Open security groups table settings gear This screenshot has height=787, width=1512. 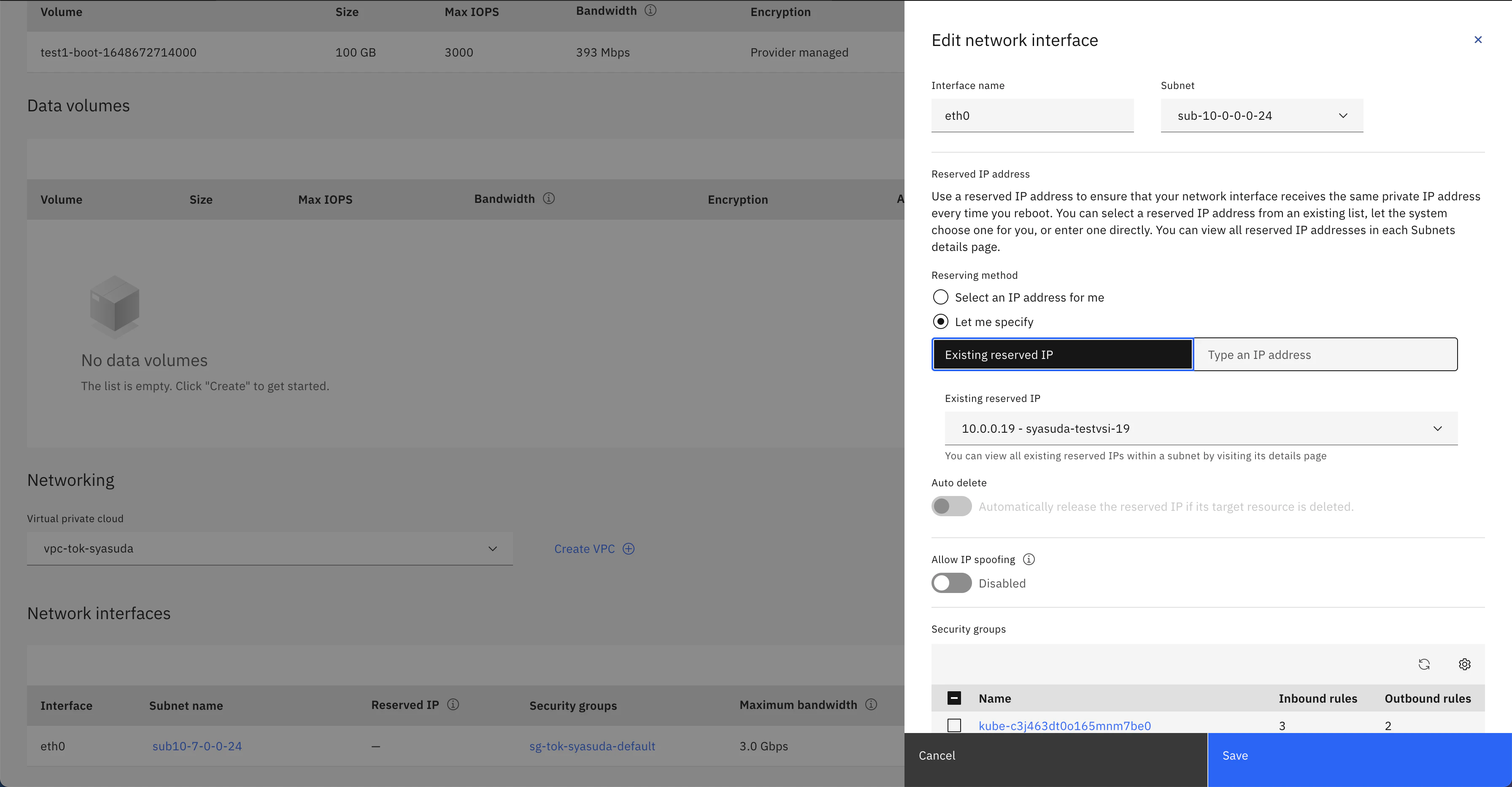click(x=1464, y=664)
